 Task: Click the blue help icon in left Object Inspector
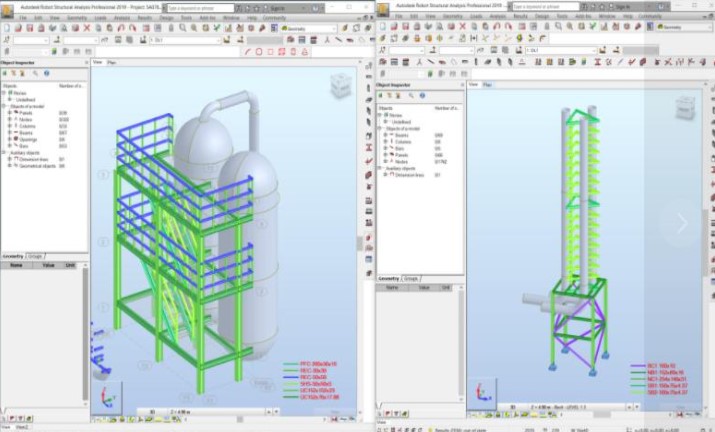[47, 73]
